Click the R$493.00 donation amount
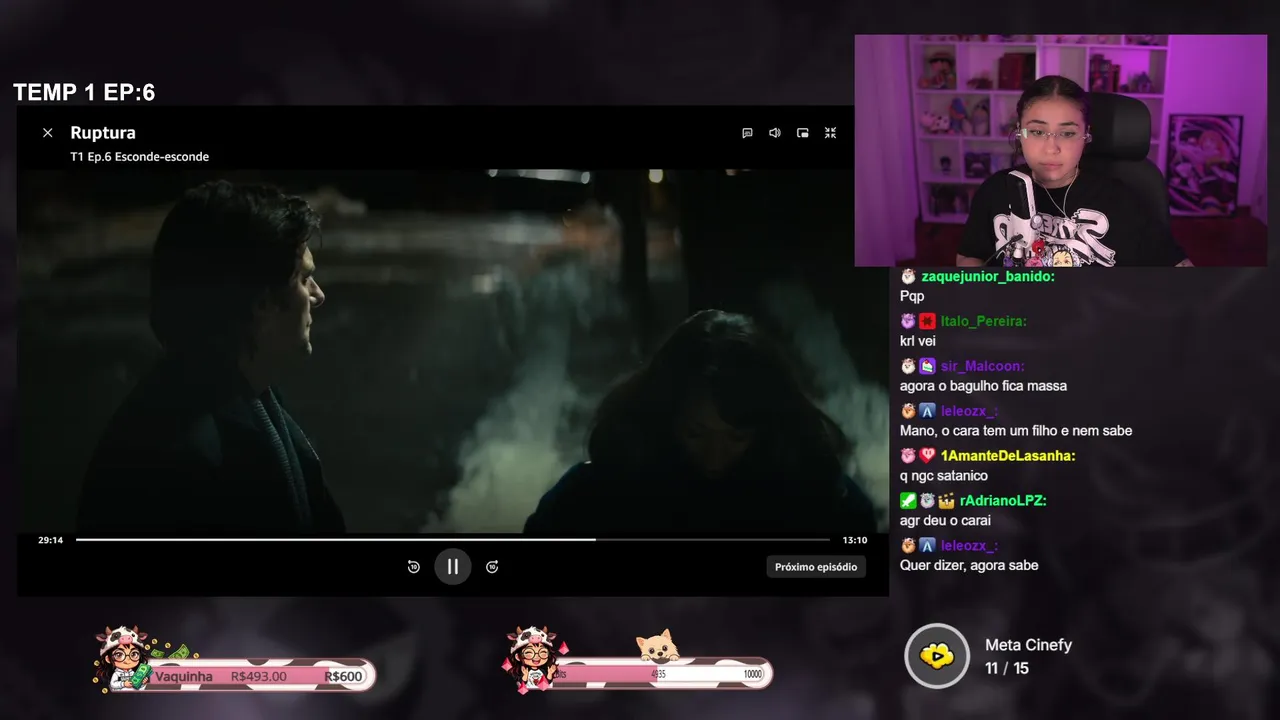The width and height of the screenshot is (1280, 720). (x=258, y=677)
